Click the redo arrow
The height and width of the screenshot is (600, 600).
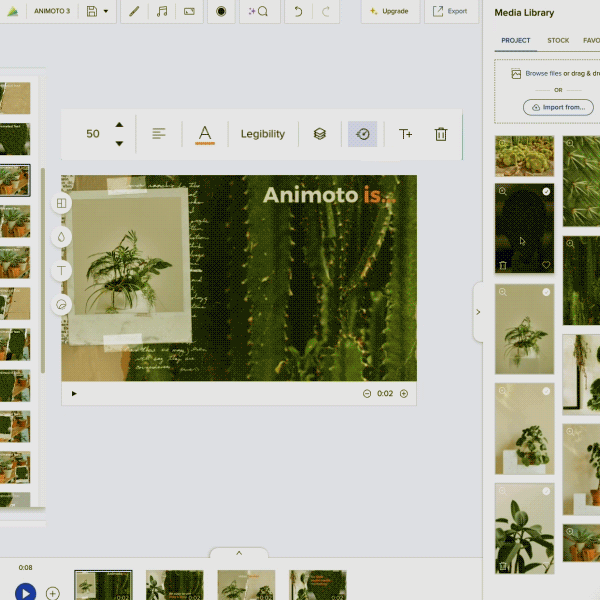[326, 11]
